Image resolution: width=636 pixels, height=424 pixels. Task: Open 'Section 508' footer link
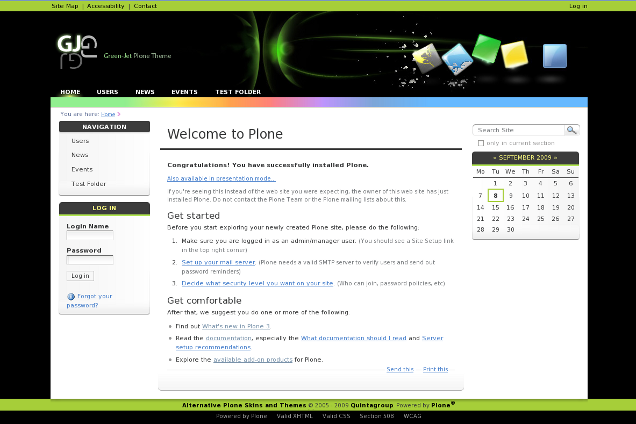pyautogui.click(x=377, y=416)
